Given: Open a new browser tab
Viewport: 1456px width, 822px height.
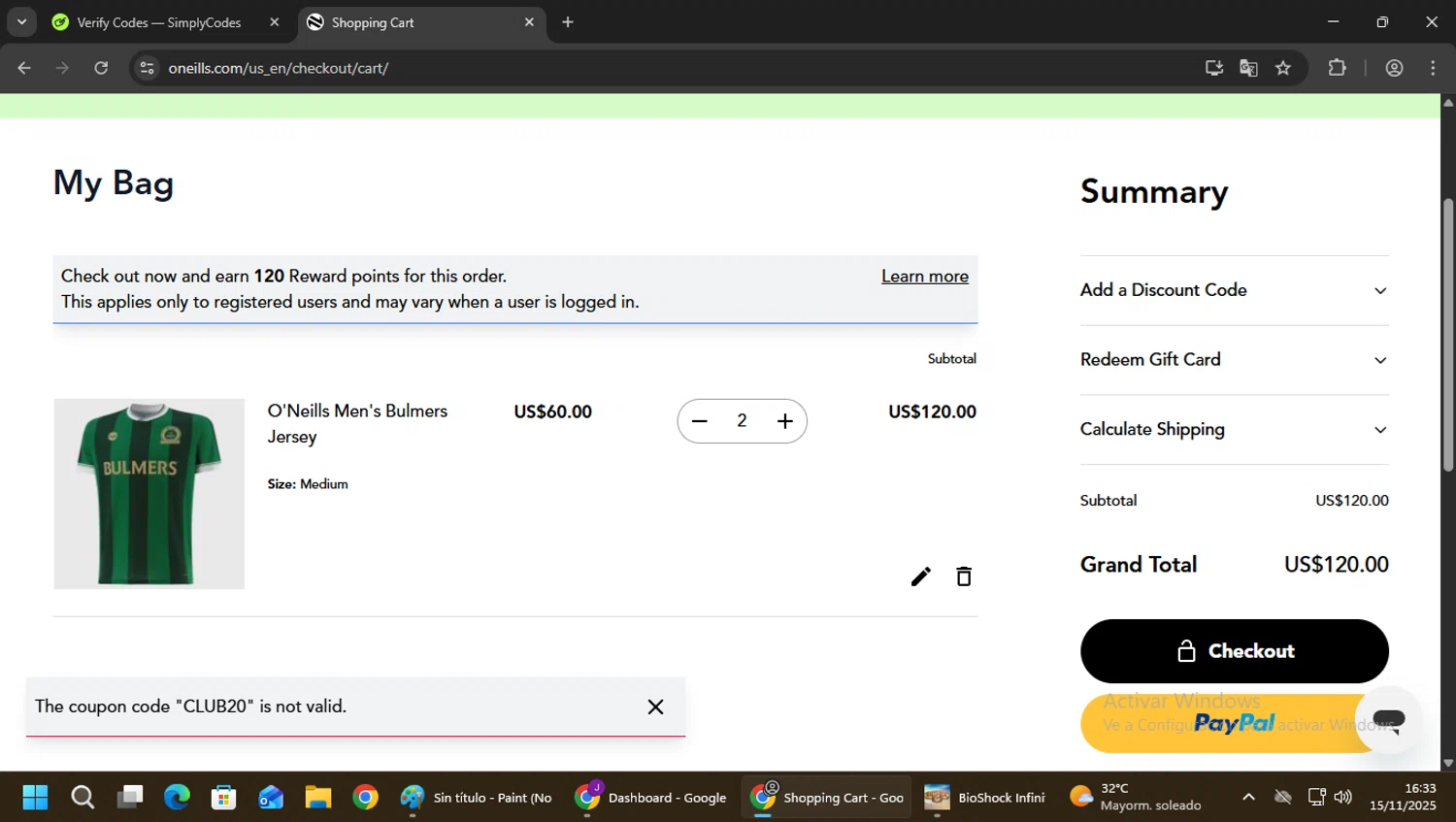Looking at the screenshot, I should point(568,22).
